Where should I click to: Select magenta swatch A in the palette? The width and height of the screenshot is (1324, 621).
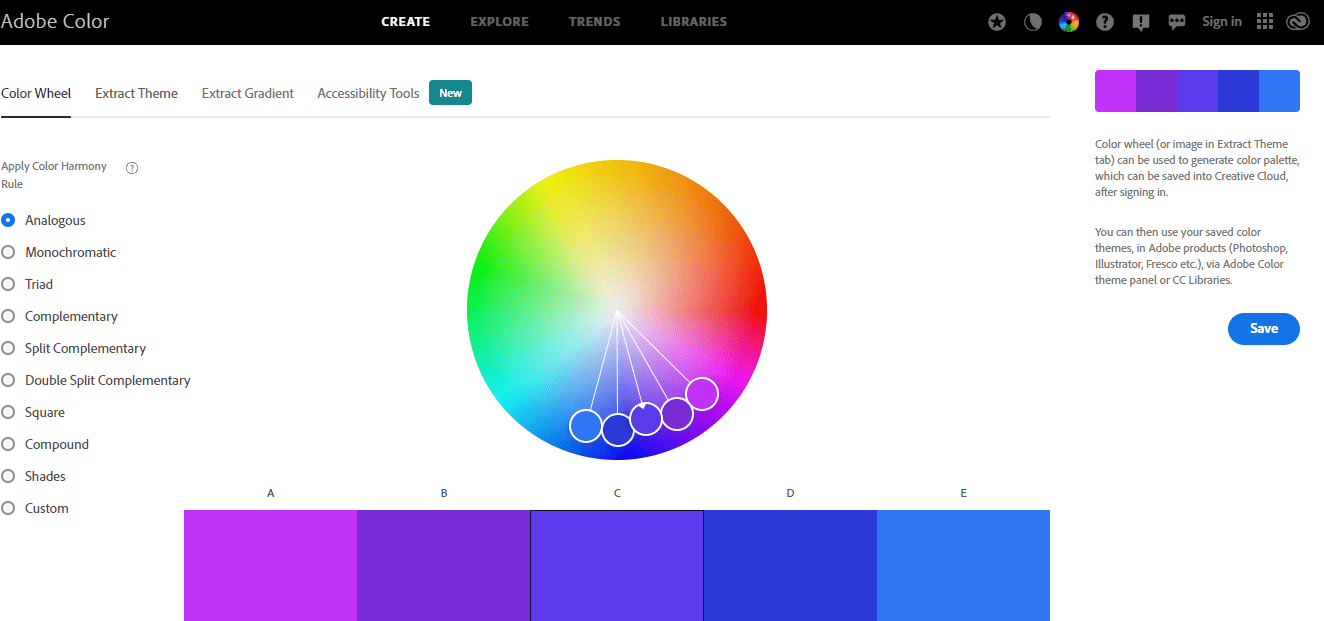(x=270, y=565)
